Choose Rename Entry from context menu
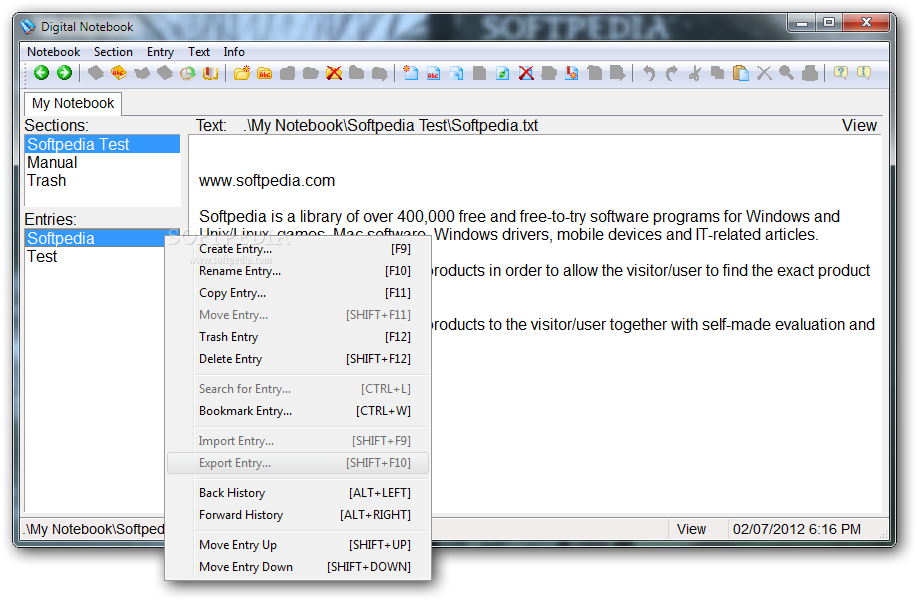 [298, 271]
